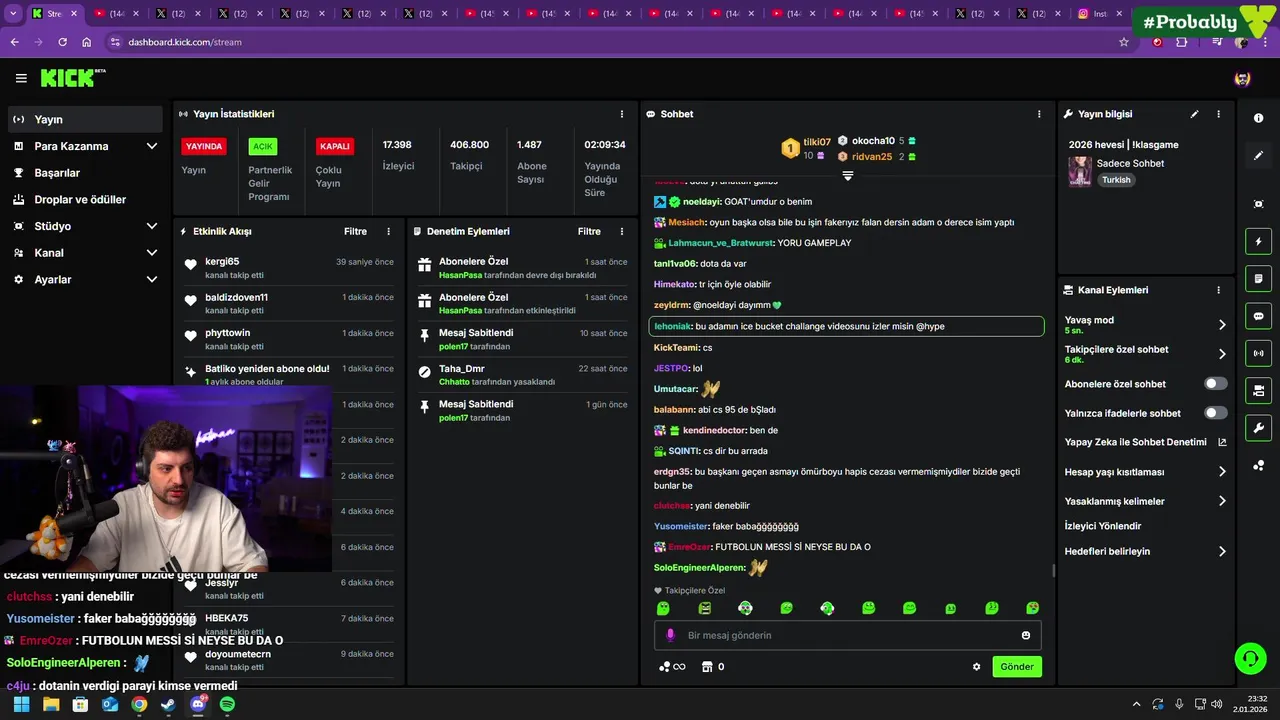Screen dimensions: 1280x720
Task: Toggle the notes widget icon in right rail
Action: click(1258, 278)
